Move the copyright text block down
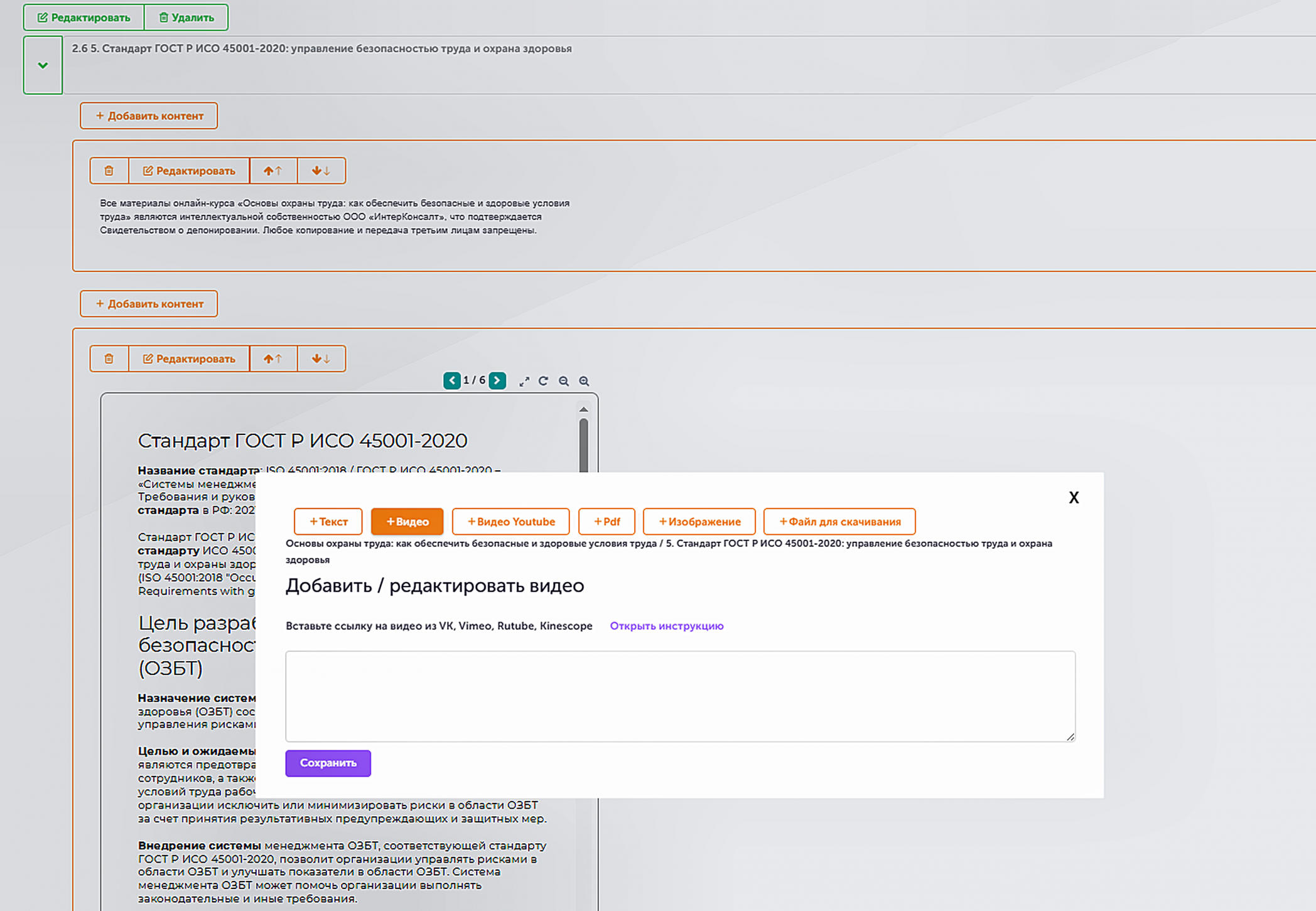This screenshot has width=1316, height=911. pos(321,171)
